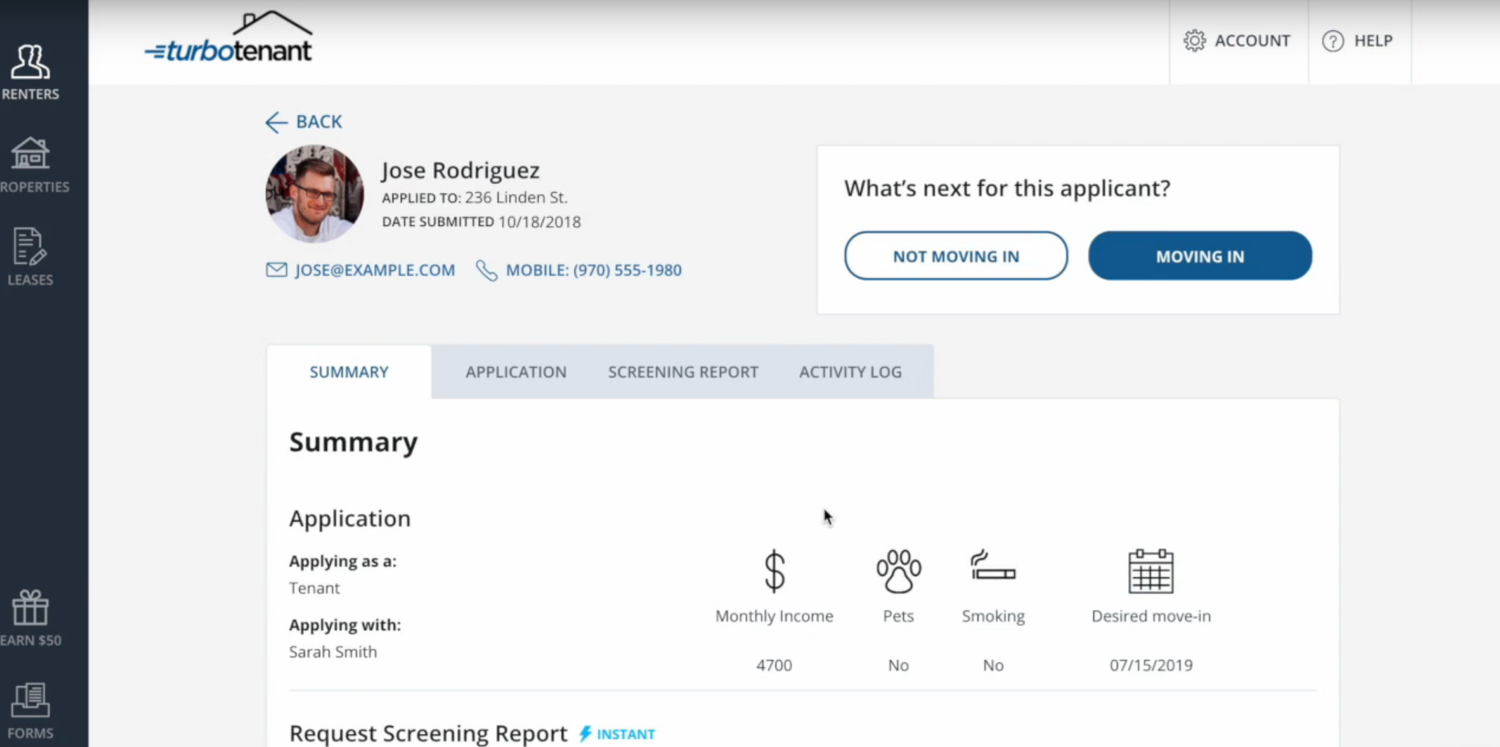Open the Leases sidebar icon

[30, 247]
